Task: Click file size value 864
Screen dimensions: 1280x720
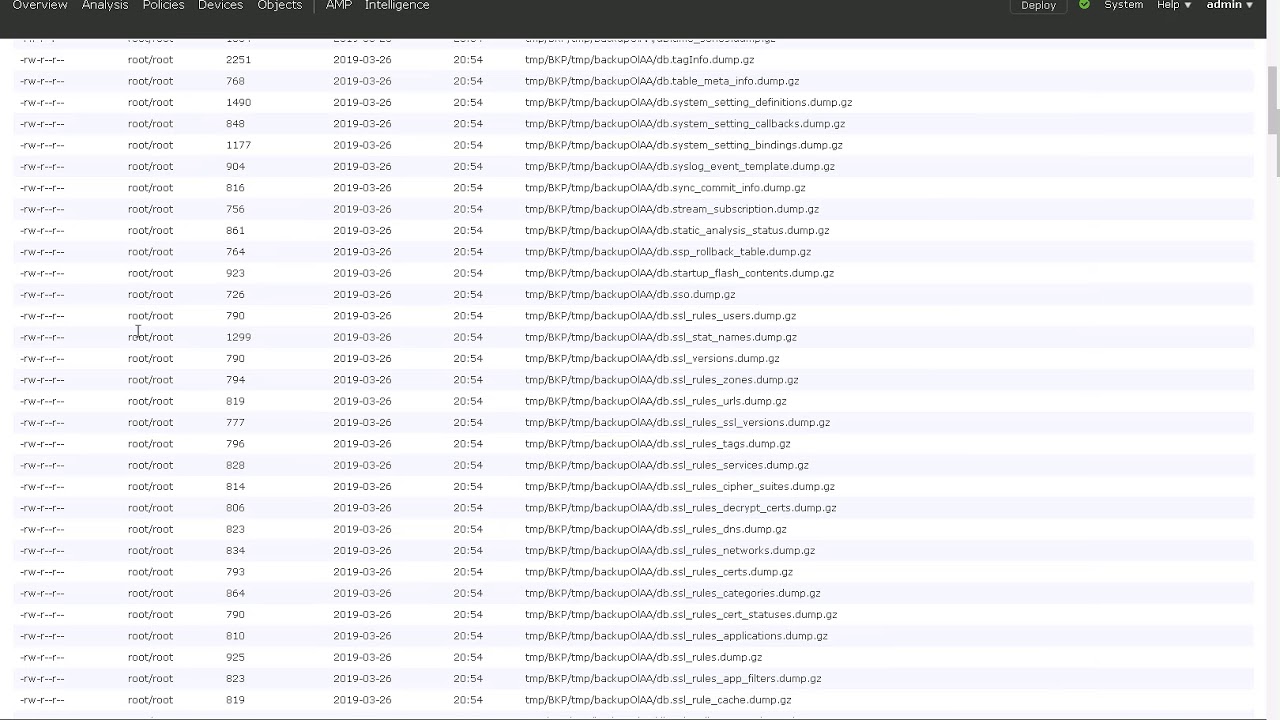Action: click(x=235, y=593)
